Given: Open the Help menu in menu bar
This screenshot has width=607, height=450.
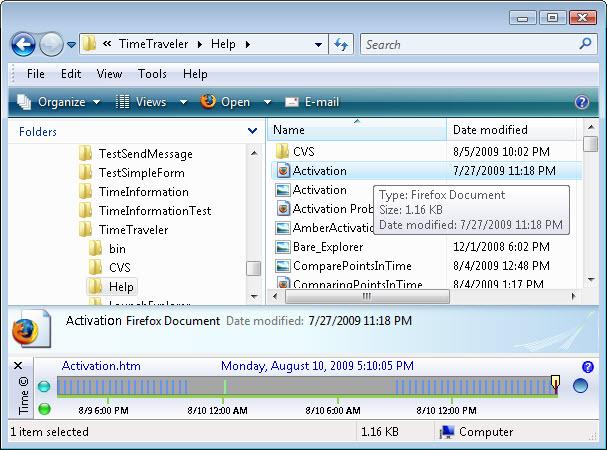Looking at the screenshot, I should pyautogui.click(x=195, y=74).
